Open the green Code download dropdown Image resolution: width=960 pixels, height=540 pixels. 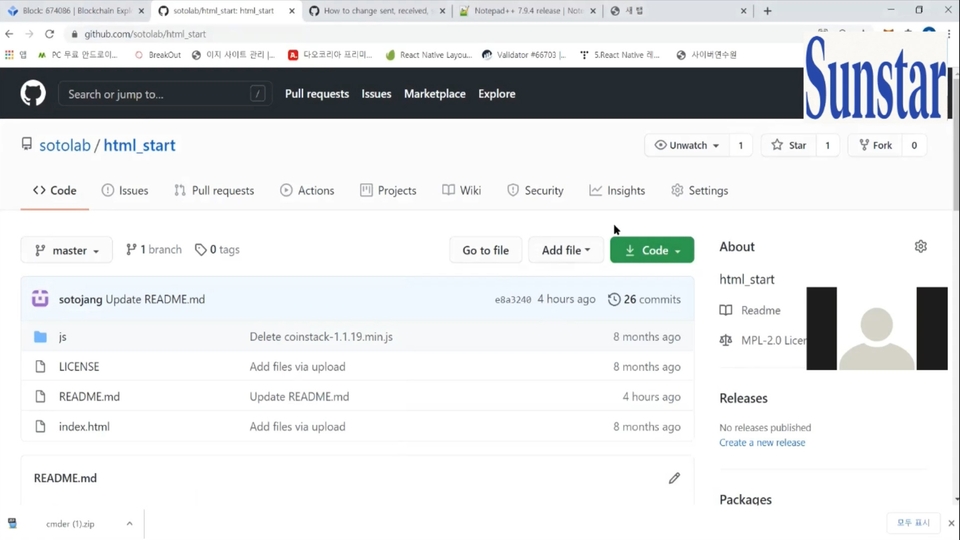coord(652,250)
